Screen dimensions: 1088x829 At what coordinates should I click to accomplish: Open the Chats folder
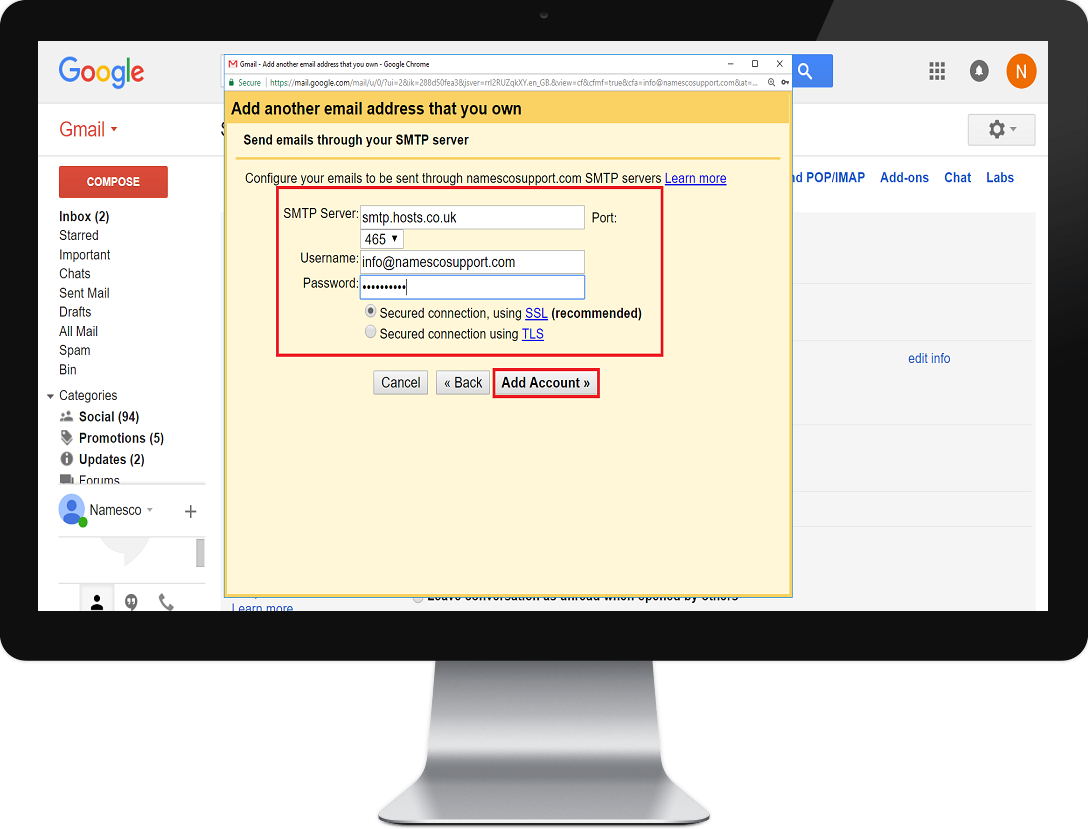[x=74, y=273]
